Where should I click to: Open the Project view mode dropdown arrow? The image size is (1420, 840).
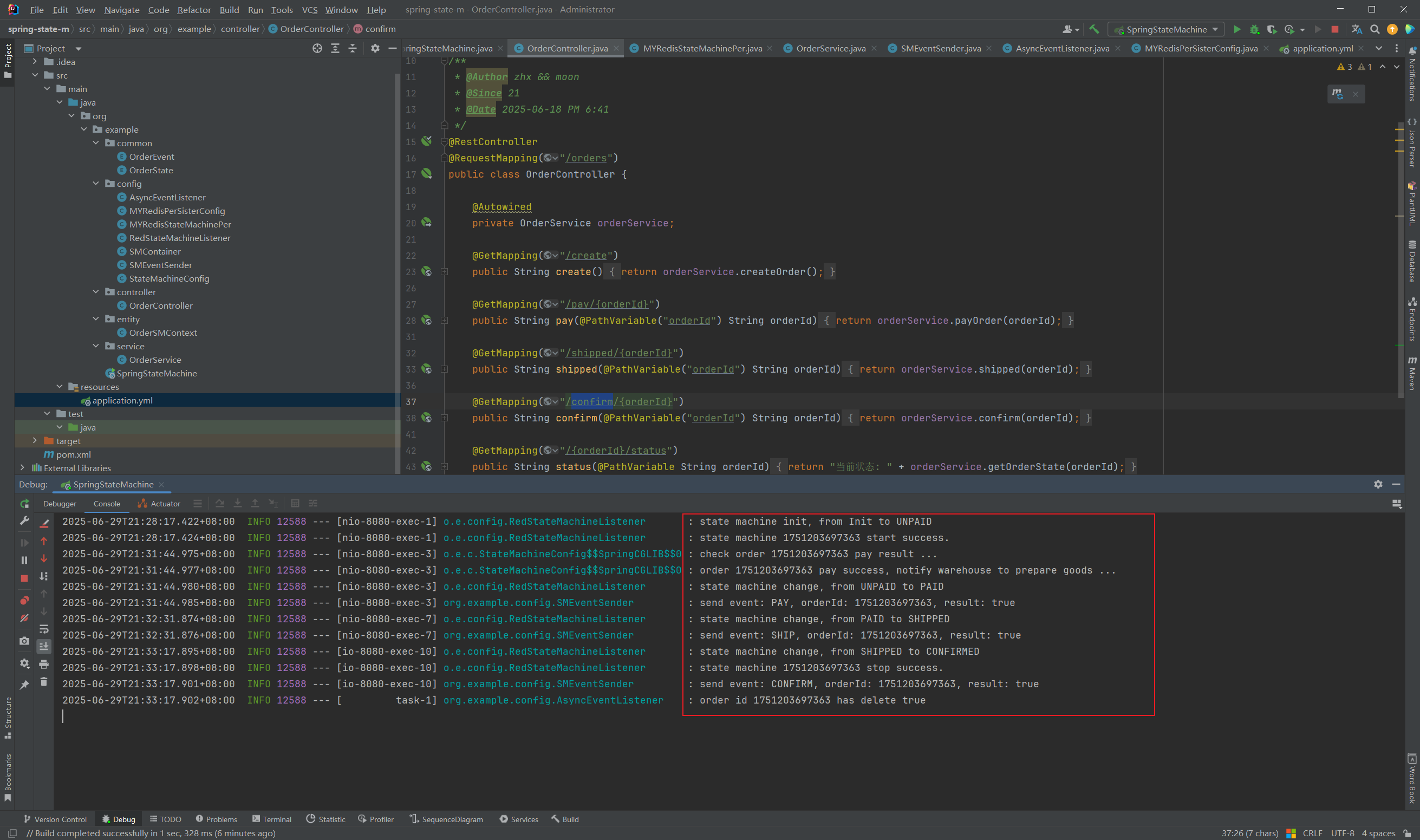[78, 49]
